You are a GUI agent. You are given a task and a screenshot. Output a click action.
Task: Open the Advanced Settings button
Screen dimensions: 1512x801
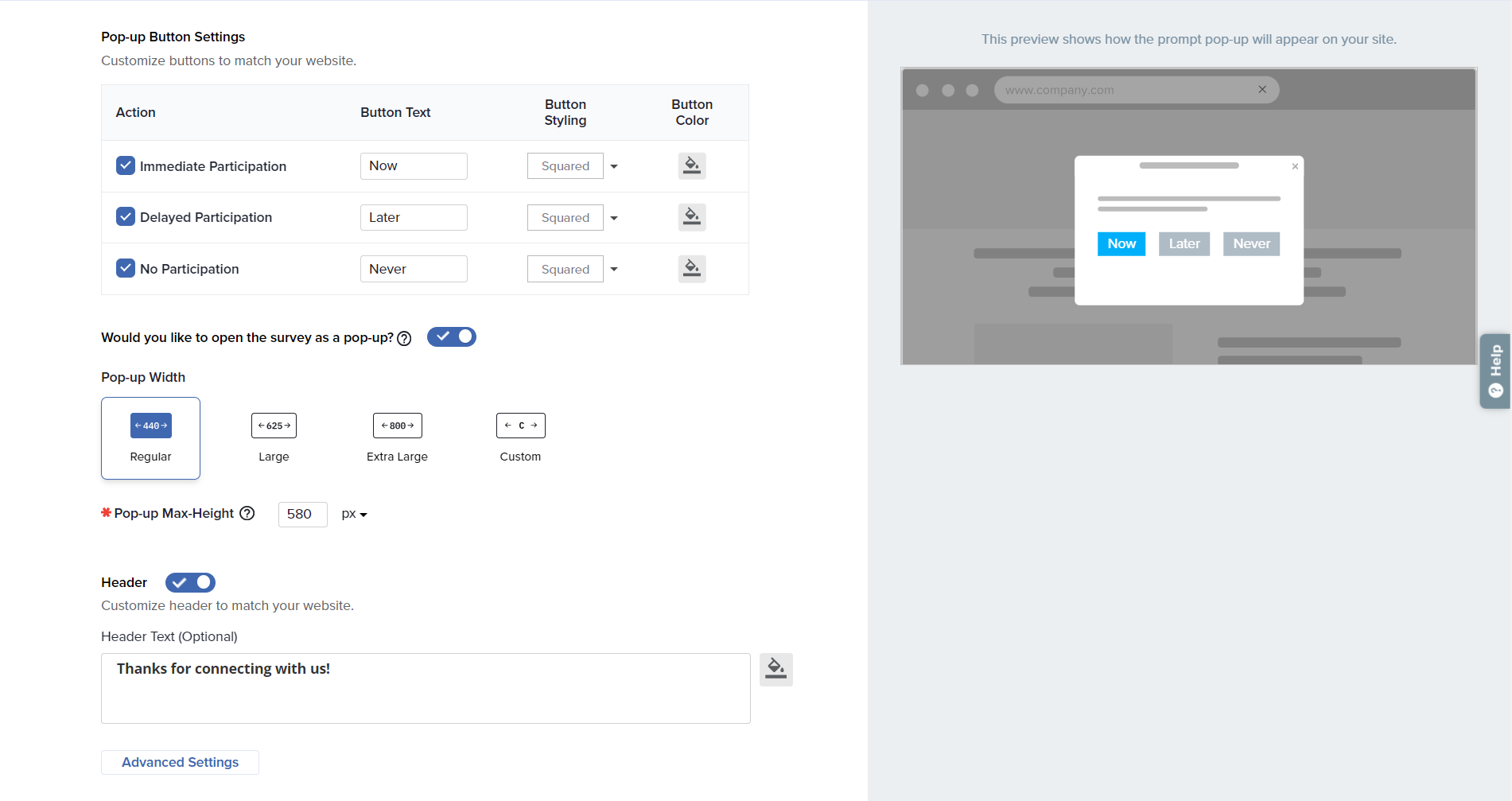[x=180, y=762]
